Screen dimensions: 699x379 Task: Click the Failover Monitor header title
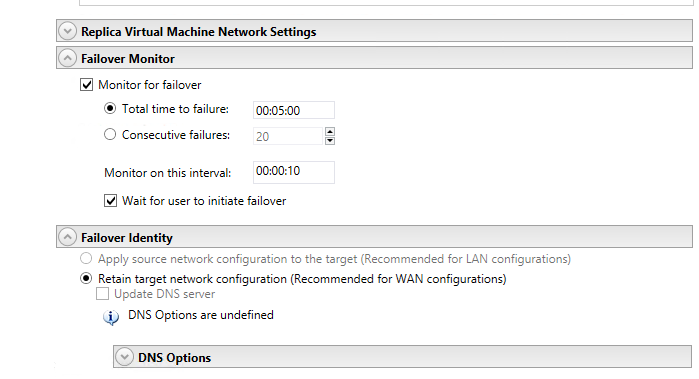(x=128, y=59)
